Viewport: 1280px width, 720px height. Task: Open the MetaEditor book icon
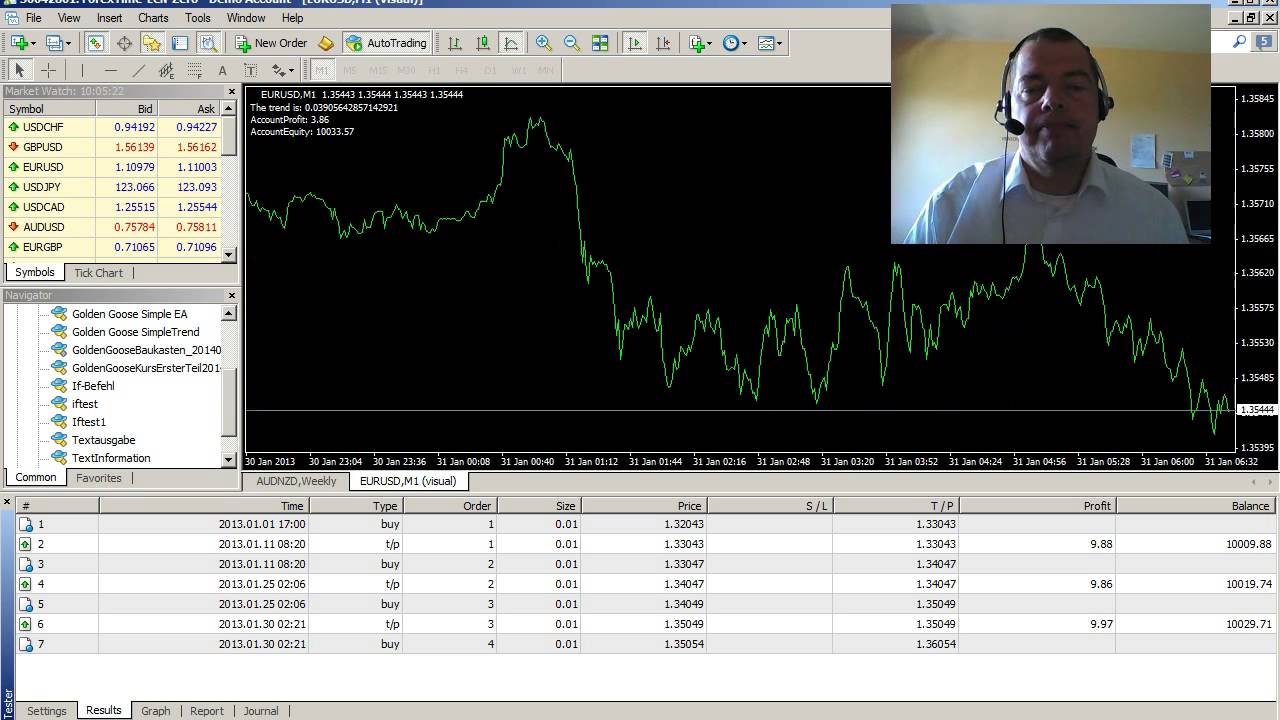pos(326,43)
